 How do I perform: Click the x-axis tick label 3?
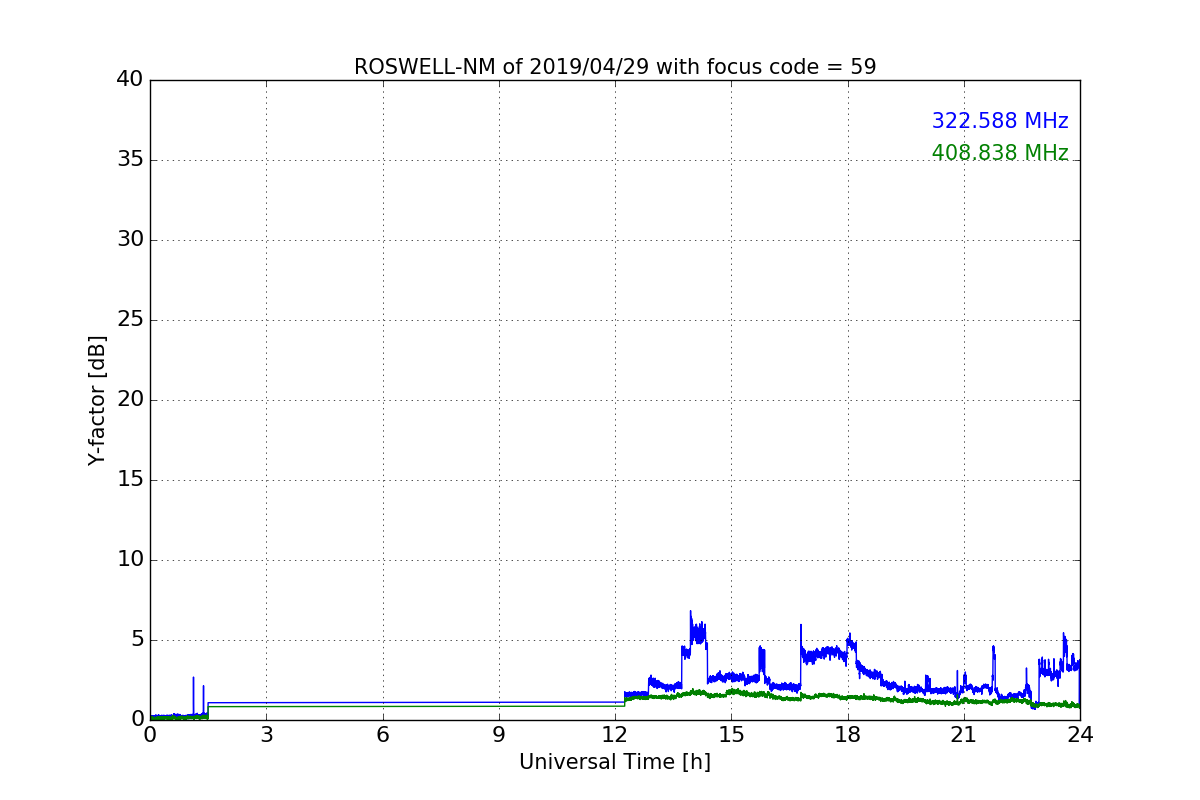point(266,734)
